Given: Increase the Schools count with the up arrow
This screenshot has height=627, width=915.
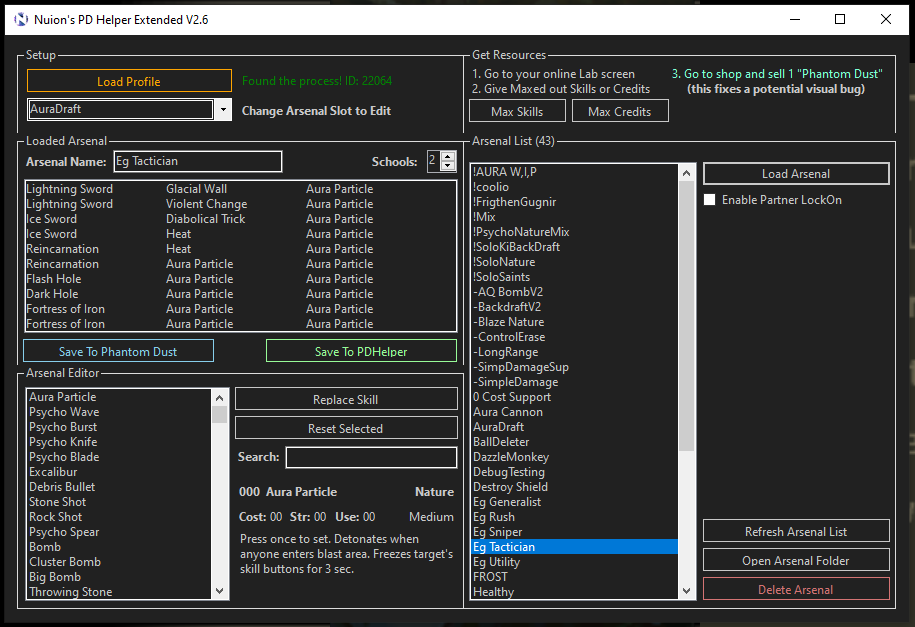Looking at the screenshot, I should coord(448,156).
